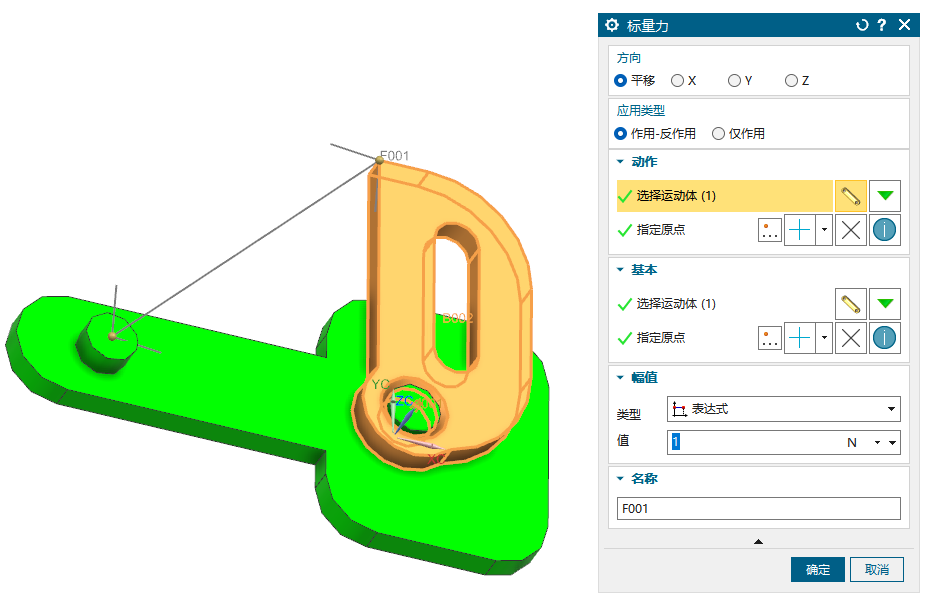This screenshot has height=604, width=933.
Task: Collapse the 幅值 section
Action: 620,377
